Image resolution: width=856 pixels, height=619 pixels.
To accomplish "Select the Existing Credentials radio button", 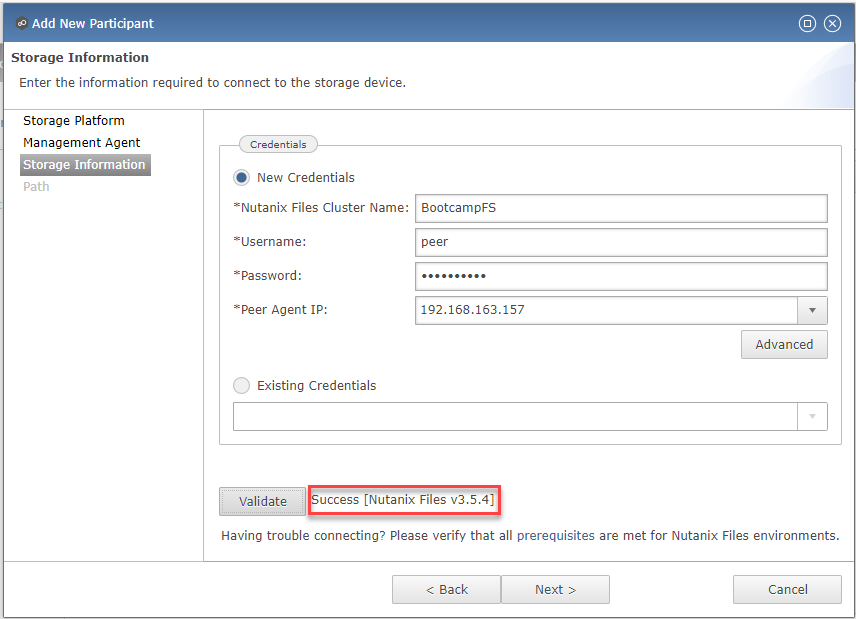I will coord(241,385).
